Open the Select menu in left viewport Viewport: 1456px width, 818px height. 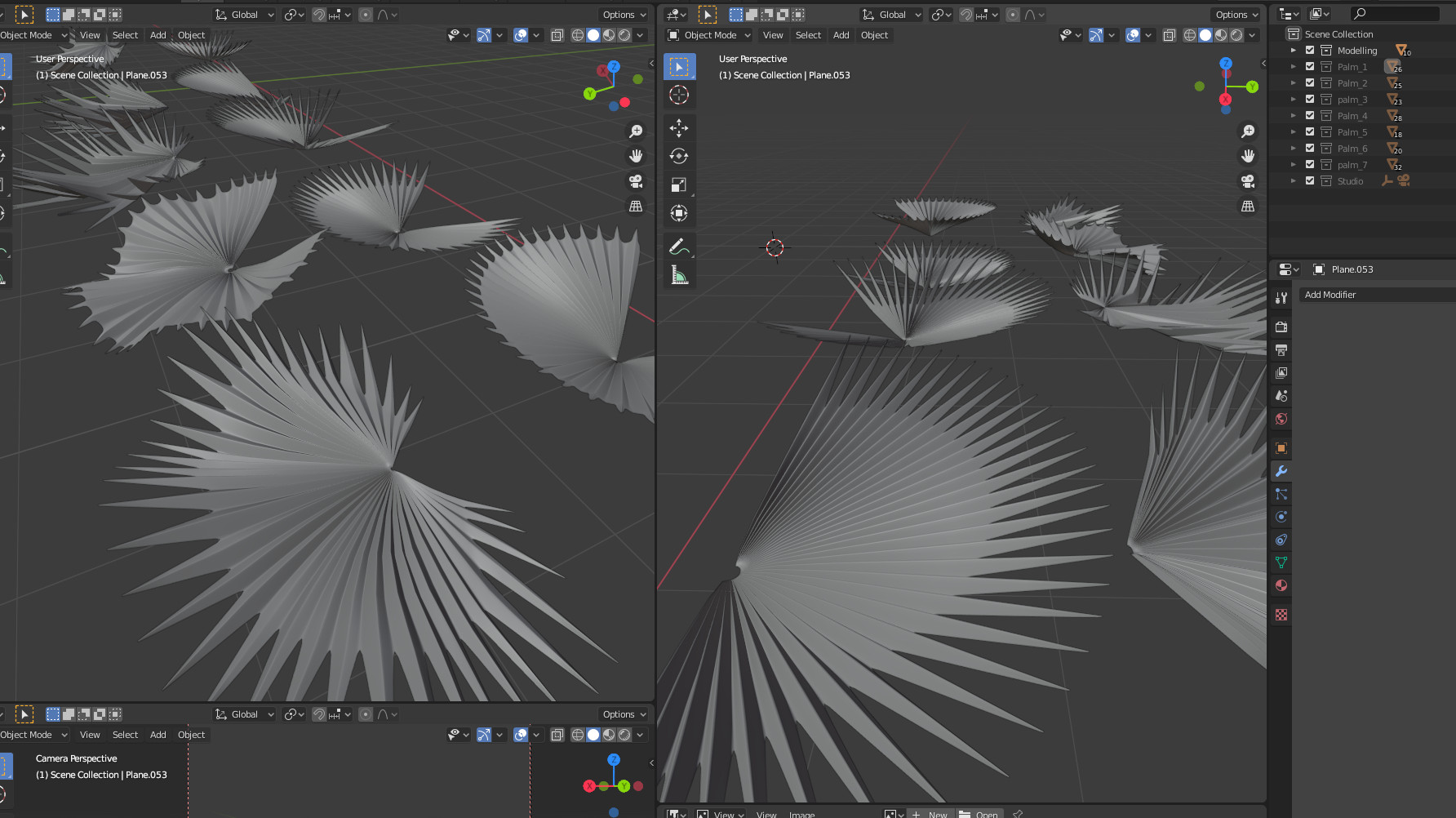pos(125,35)
